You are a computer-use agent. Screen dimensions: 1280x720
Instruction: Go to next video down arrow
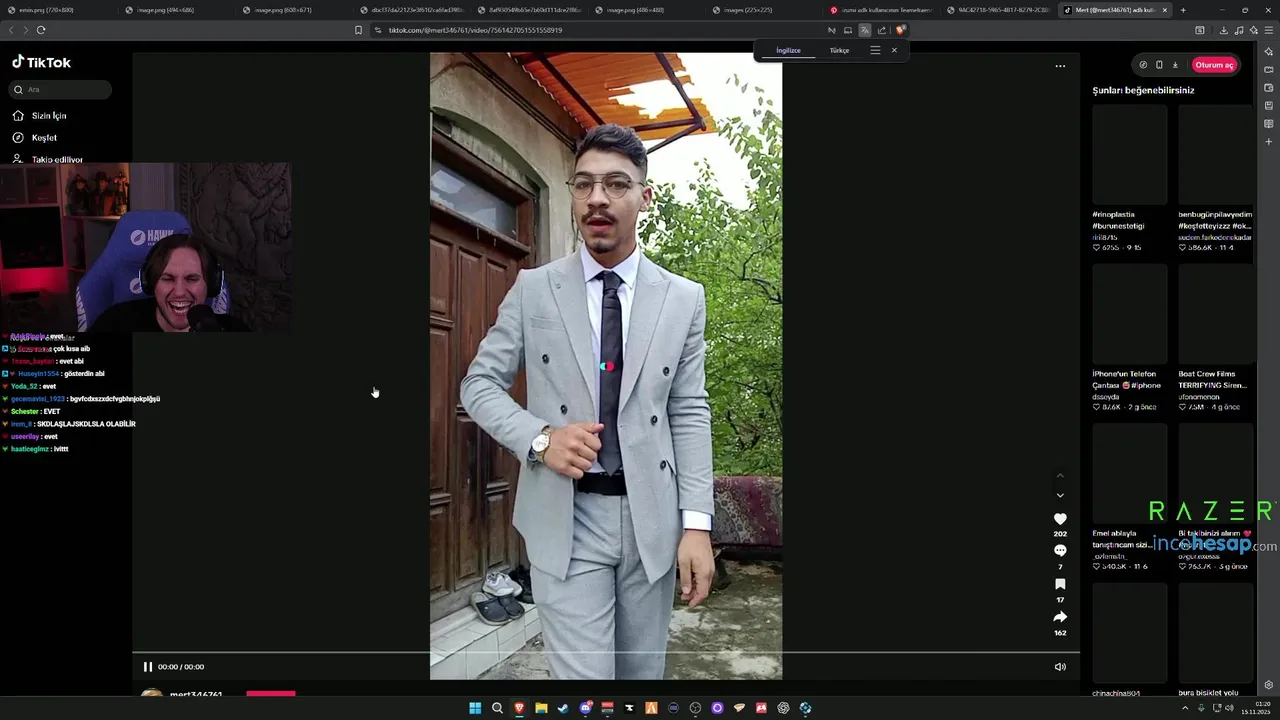[1060, 495]
